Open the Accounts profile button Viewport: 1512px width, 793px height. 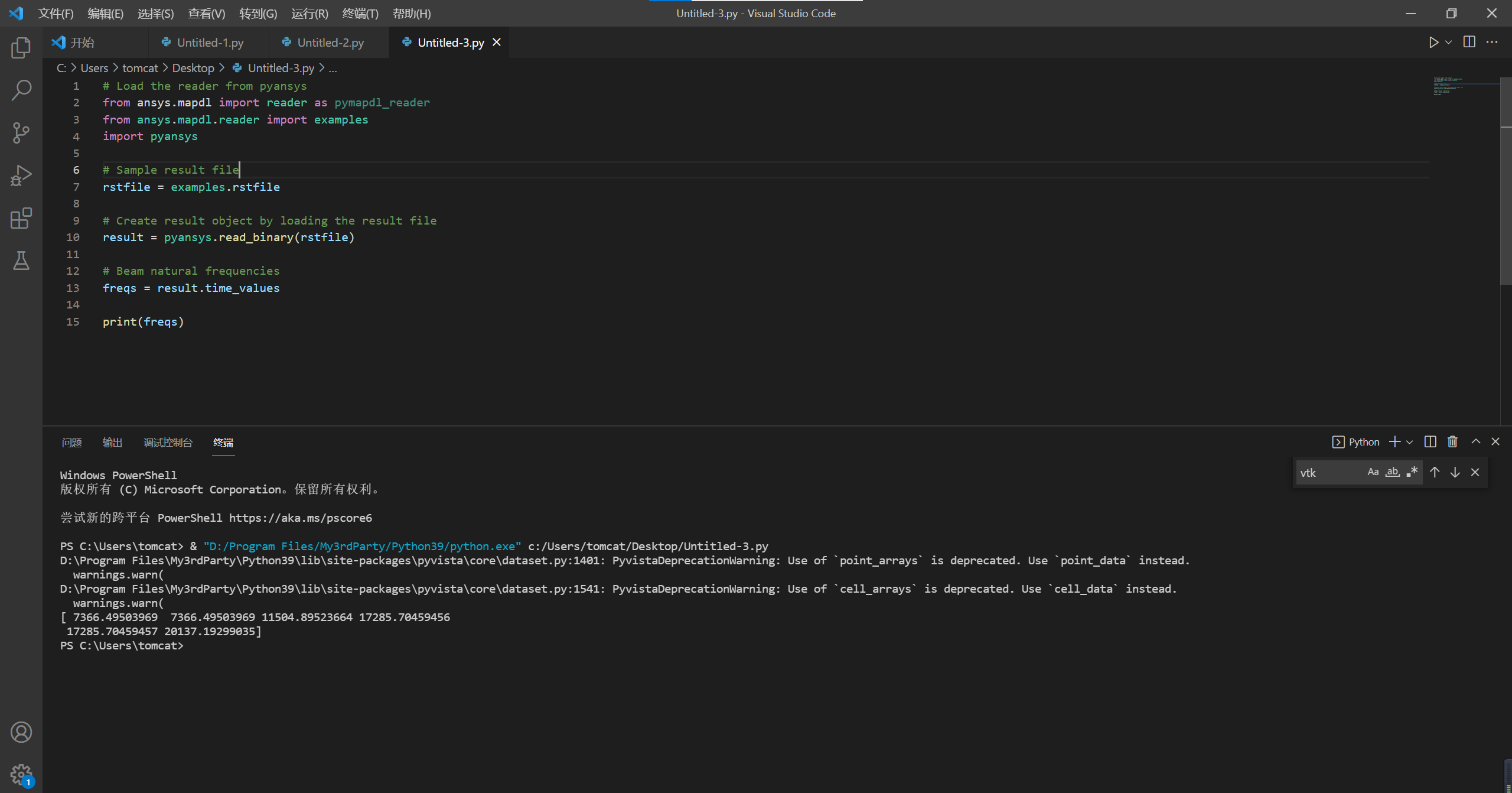pyautogui.click(x=21, y=732)
